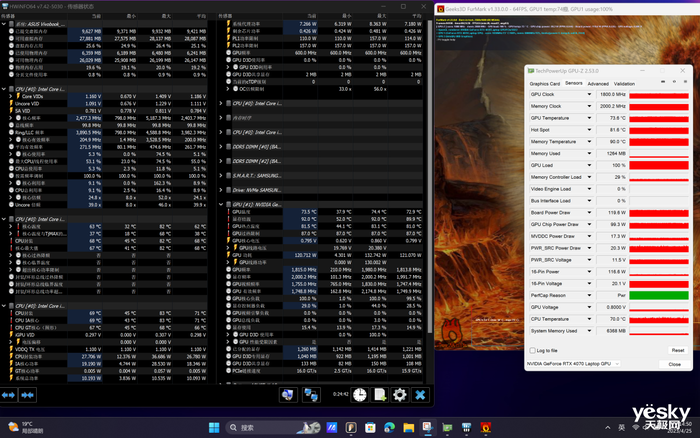The height and width of the screenshot is (438, 700).
Task: Open HWiNFO network connection icon
Action: pyautogui.click(x=311, y=395)
